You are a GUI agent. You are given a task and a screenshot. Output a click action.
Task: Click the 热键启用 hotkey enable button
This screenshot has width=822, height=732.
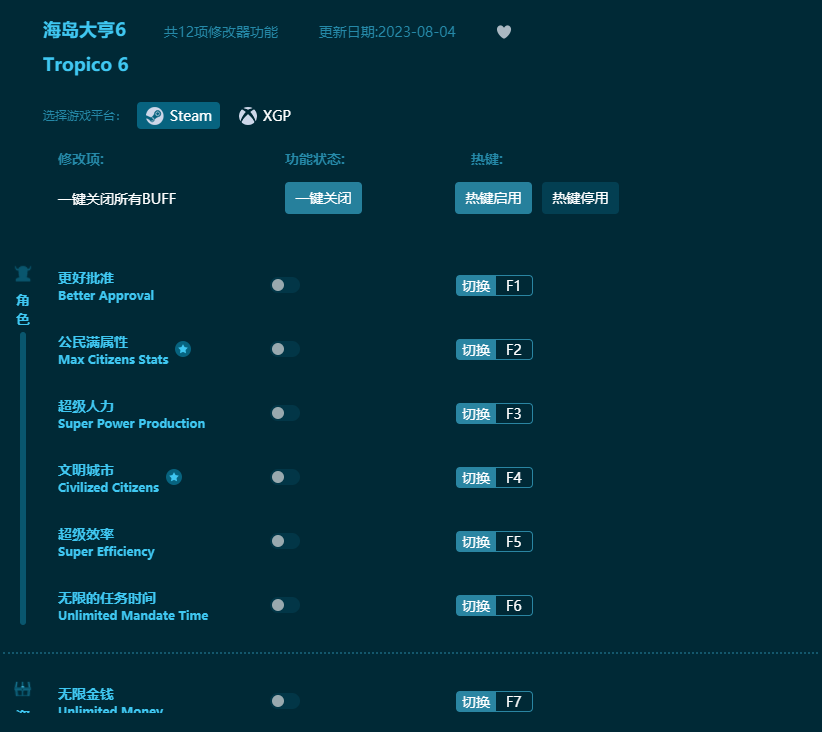point(493,198)
